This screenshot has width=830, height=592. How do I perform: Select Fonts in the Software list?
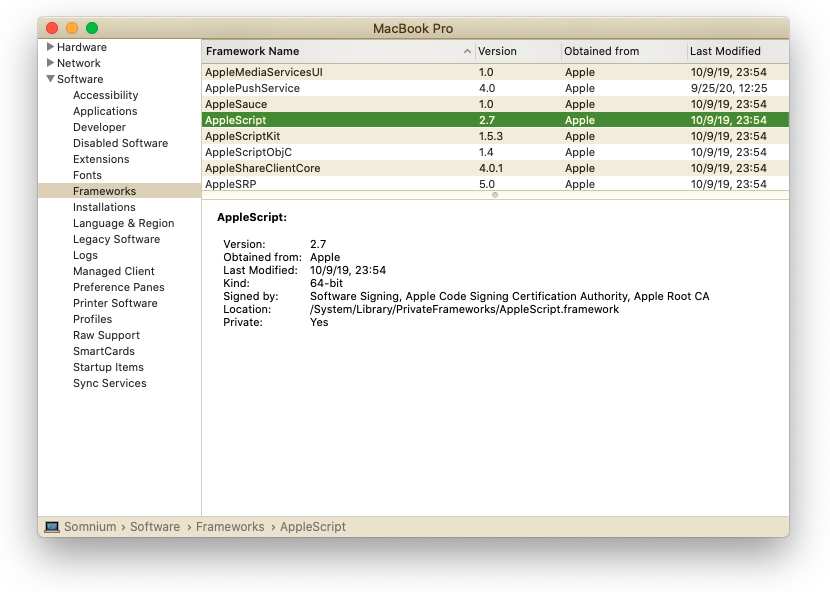tap(87, 175)
